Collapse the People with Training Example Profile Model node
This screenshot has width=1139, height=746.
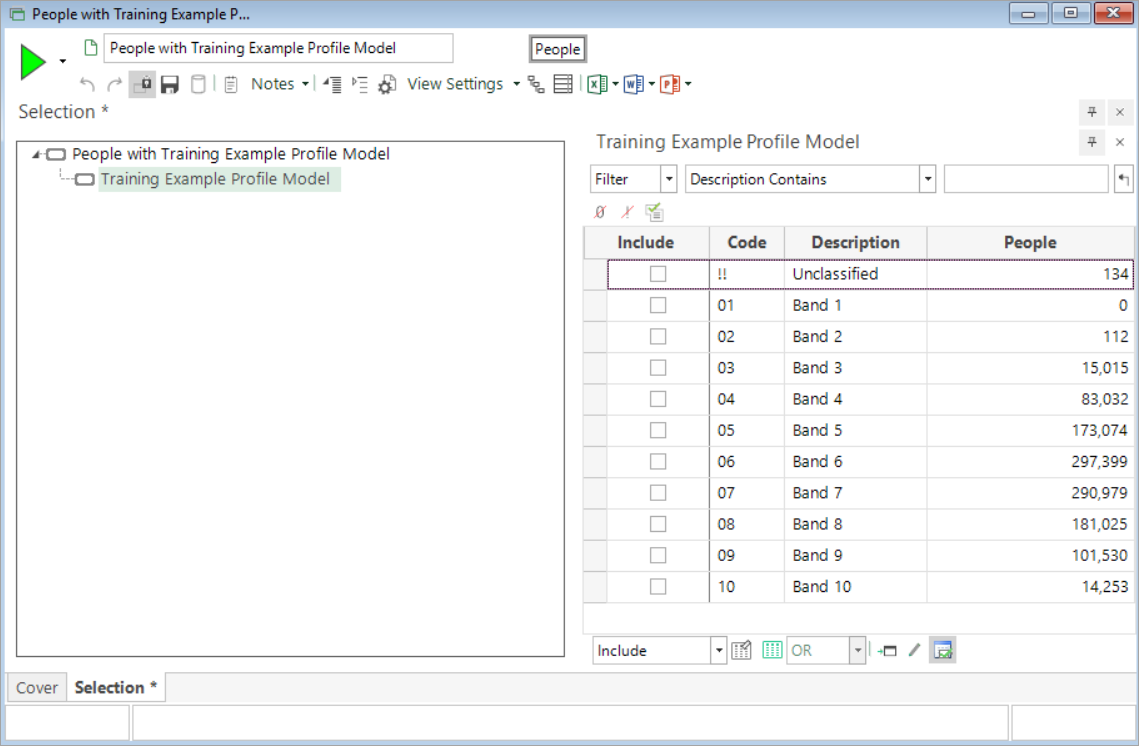tap(36, 154)
